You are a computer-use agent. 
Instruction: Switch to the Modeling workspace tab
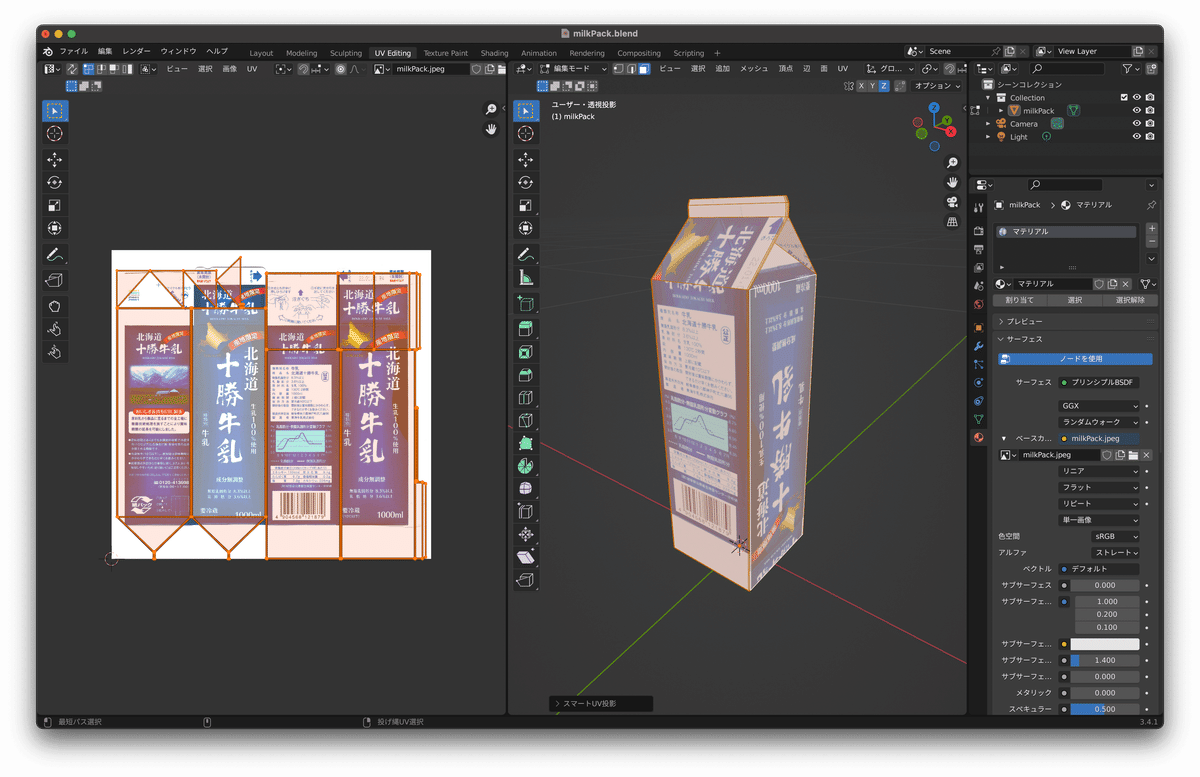point(301,53)
